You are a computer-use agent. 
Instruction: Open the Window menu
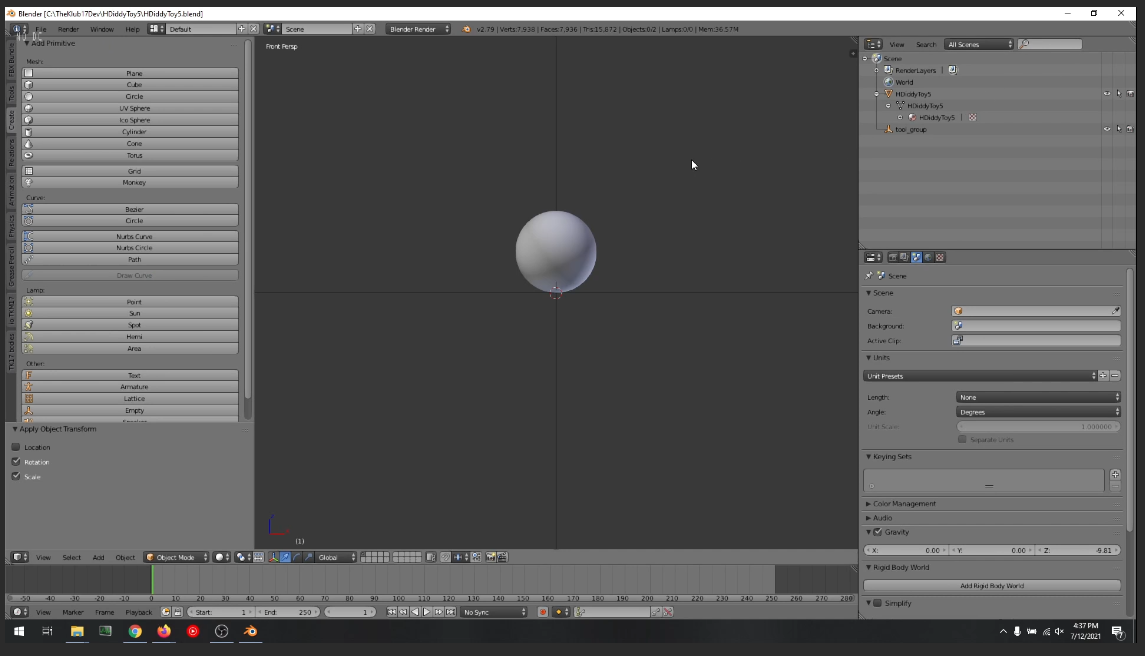click(102, 29)
